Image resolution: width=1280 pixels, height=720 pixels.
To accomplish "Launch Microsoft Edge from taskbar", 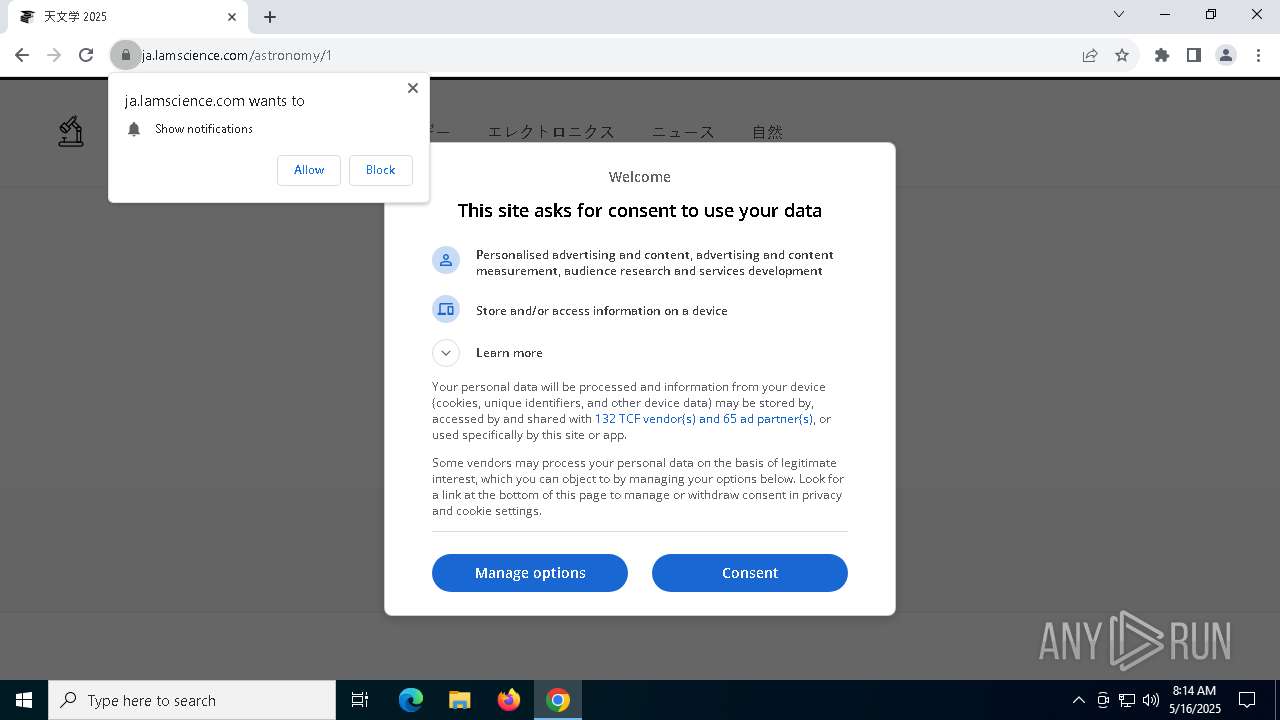I will pos(411,700).
